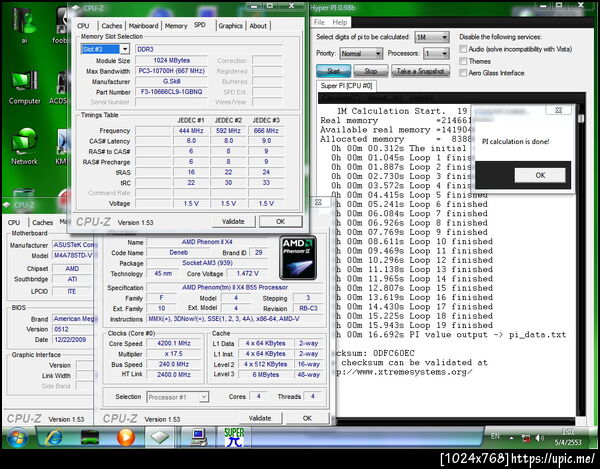Click the AMD Phenom II logo
The image size is (600, 469).
click(298, 257)
